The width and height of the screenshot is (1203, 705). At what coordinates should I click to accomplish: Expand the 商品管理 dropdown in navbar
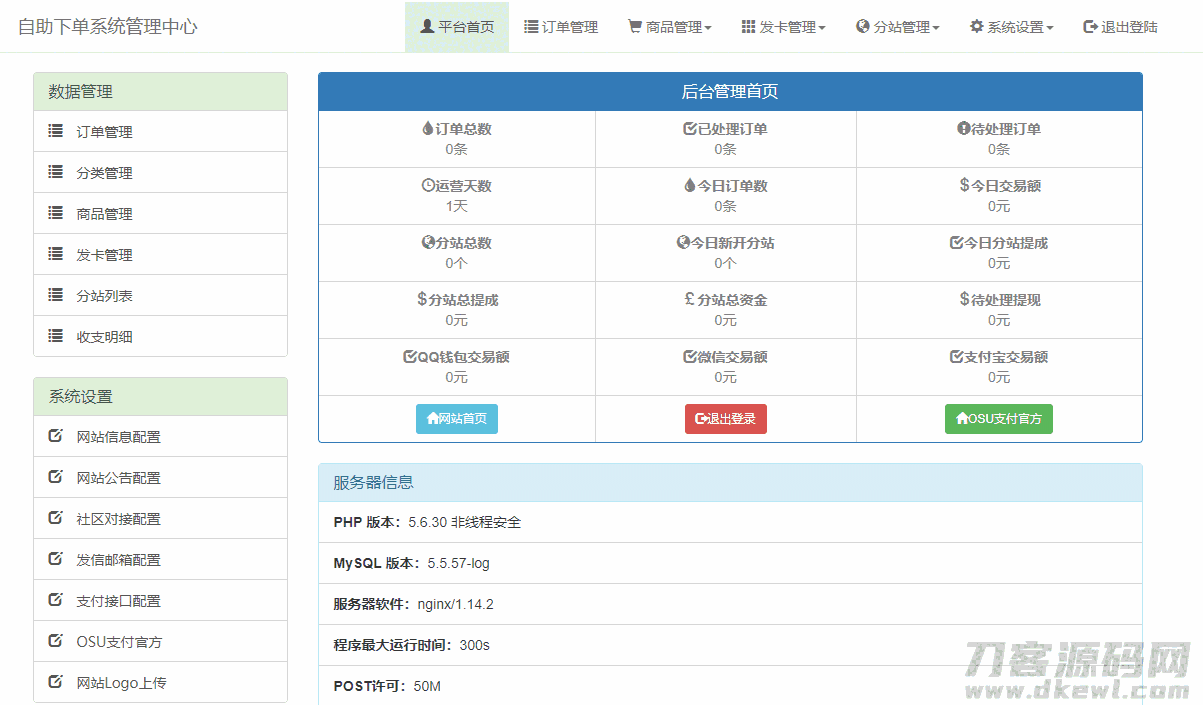pyautogui.click(x=670, y=27)
